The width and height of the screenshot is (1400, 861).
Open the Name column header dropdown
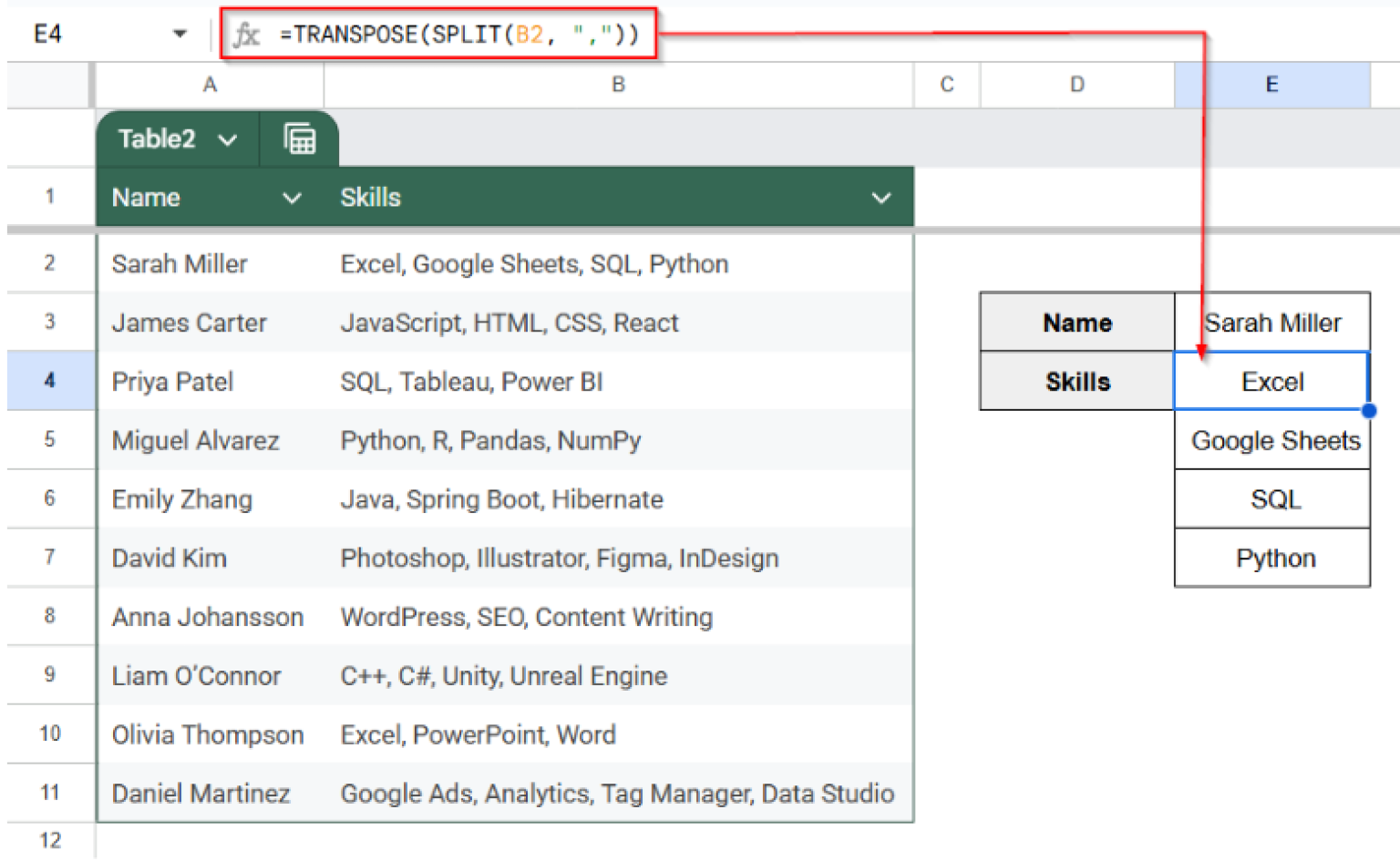click(x=291, y=197)
